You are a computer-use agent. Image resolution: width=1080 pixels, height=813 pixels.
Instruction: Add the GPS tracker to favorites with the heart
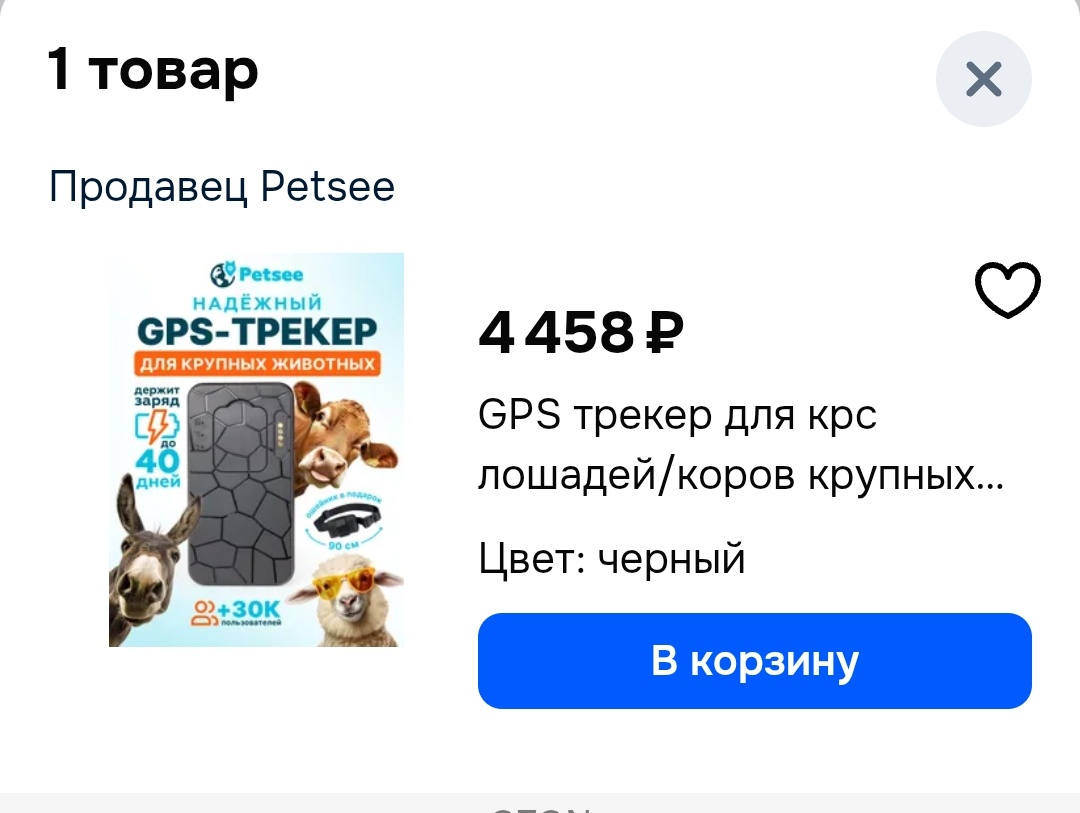point(1008,289)
